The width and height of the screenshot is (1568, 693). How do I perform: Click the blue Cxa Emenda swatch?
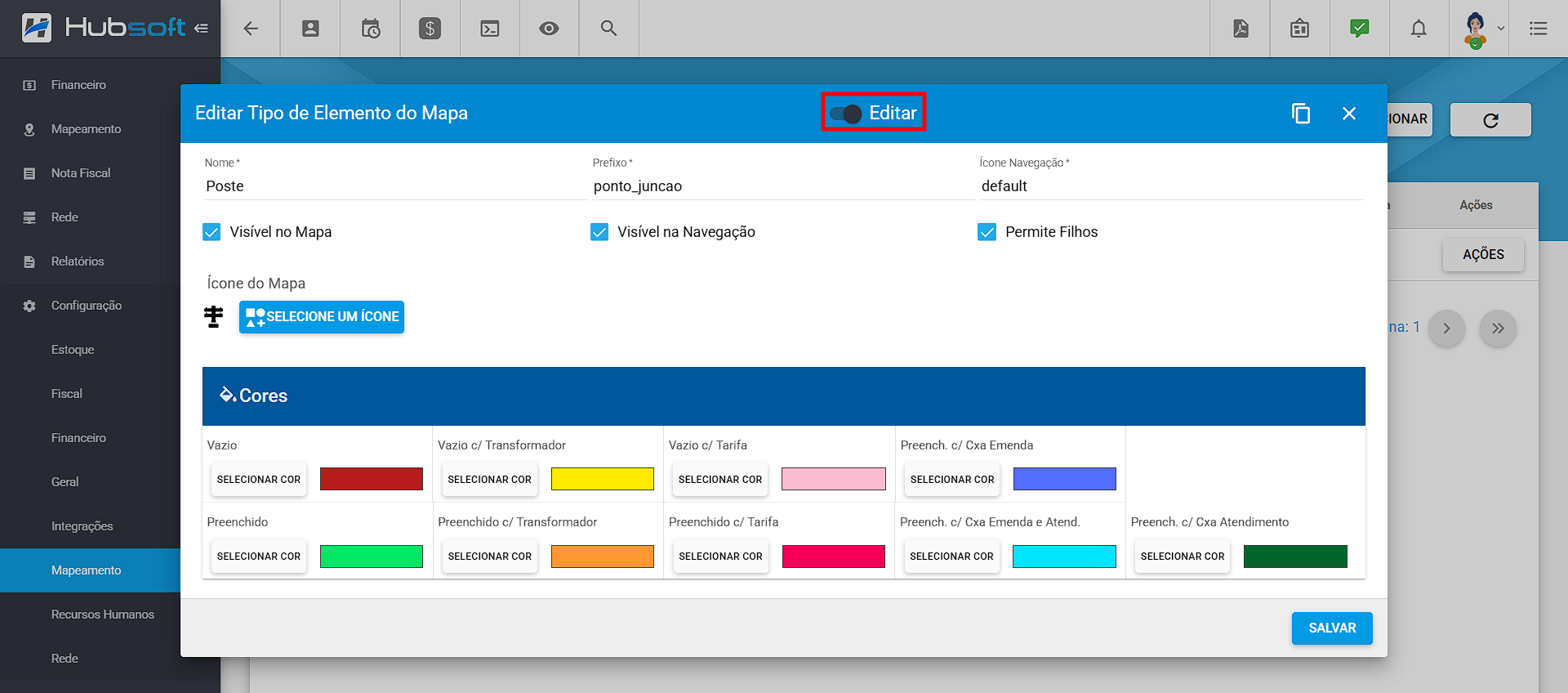[1065, 479]
